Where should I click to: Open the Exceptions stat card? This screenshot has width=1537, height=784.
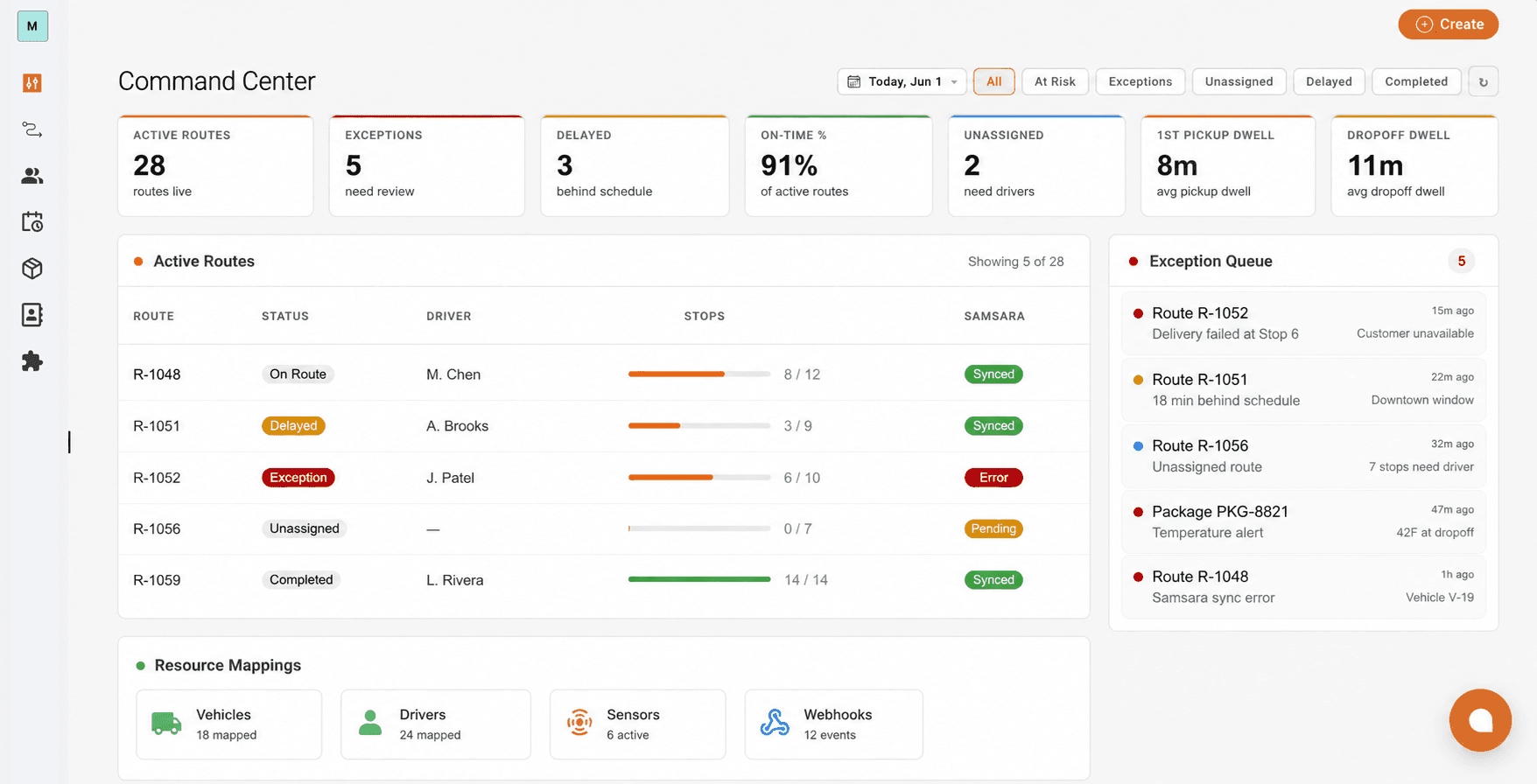pyautogui.click(x=427, y=165)
